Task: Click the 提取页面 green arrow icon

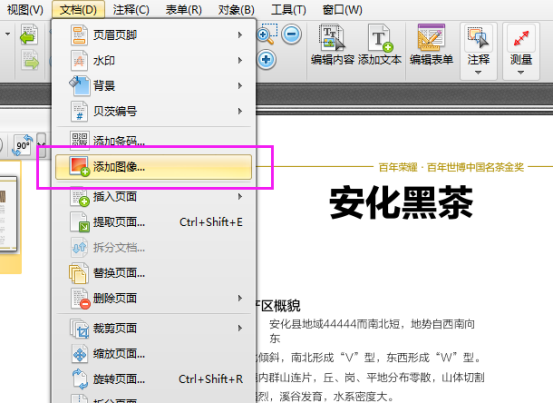Action: (79, 222)
